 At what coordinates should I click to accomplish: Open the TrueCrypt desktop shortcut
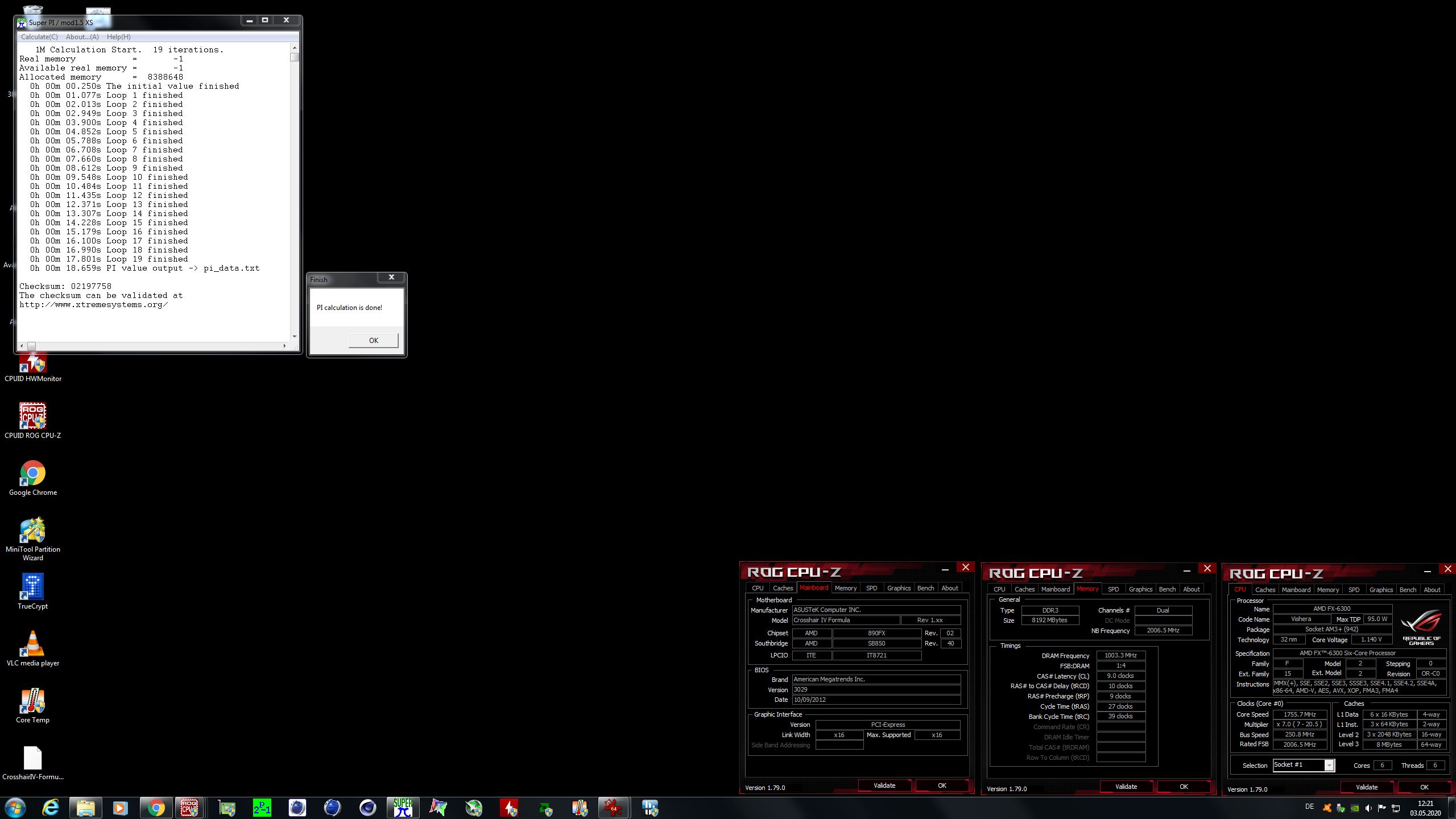[x=33, y=591]
